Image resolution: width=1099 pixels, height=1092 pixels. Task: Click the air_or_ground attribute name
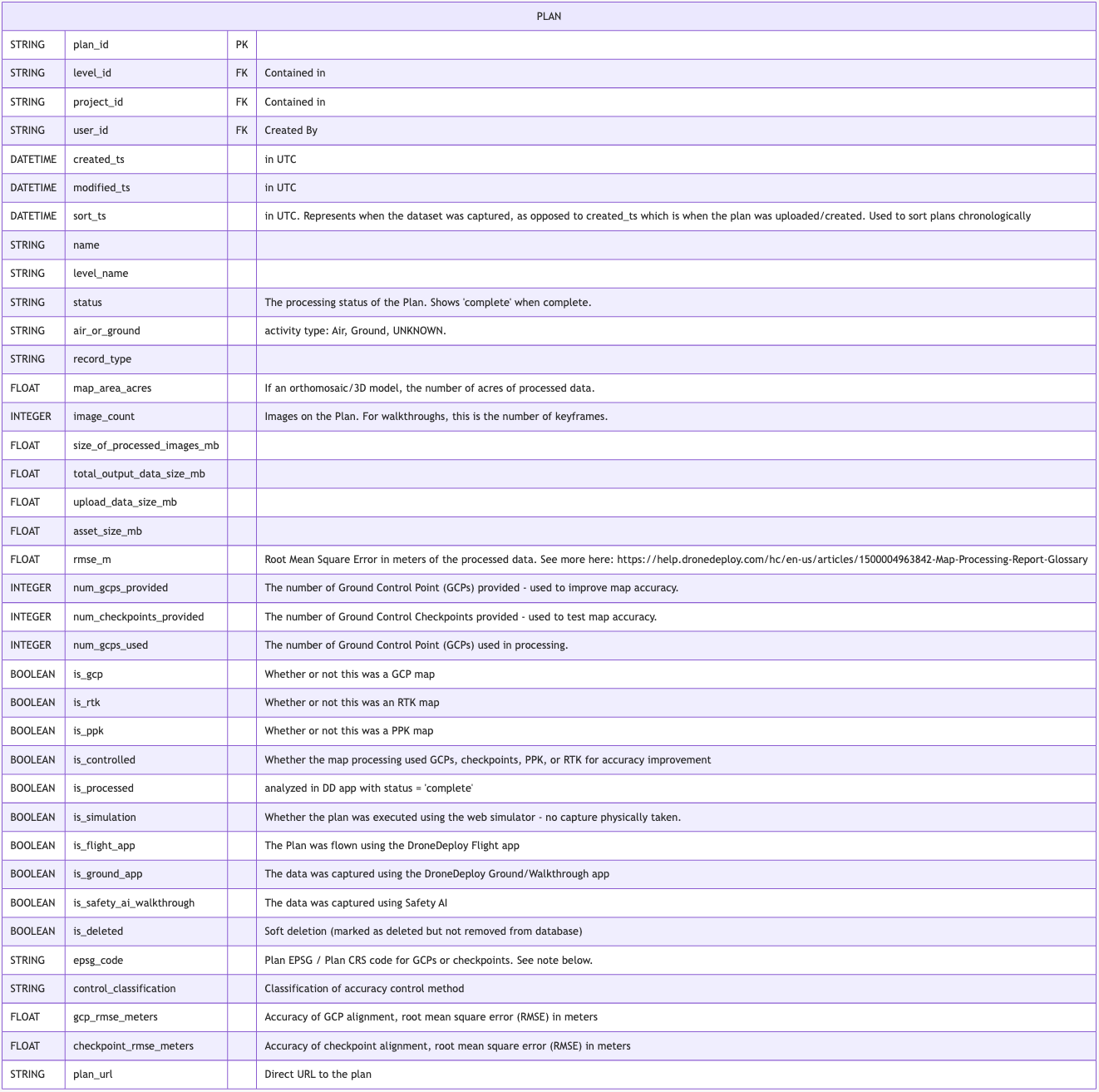[x=106, y=331]
